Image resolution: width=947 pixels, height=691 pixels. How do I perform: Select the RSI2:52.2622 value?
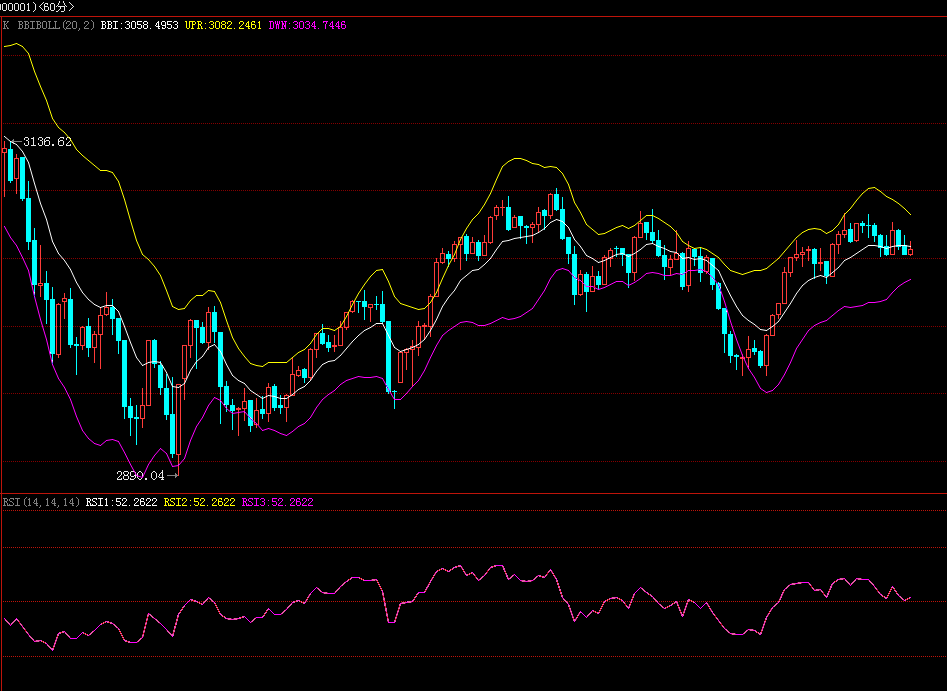pyautogui.click(x=199, y=502)
